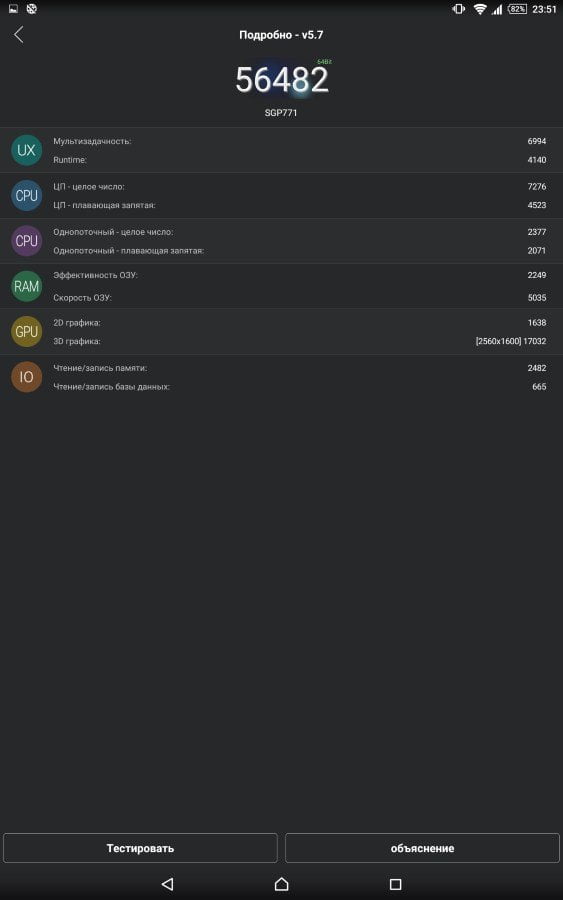Select the orange IO category icon
The width and height of the screenshot is (563, 900).
[26, 377]
